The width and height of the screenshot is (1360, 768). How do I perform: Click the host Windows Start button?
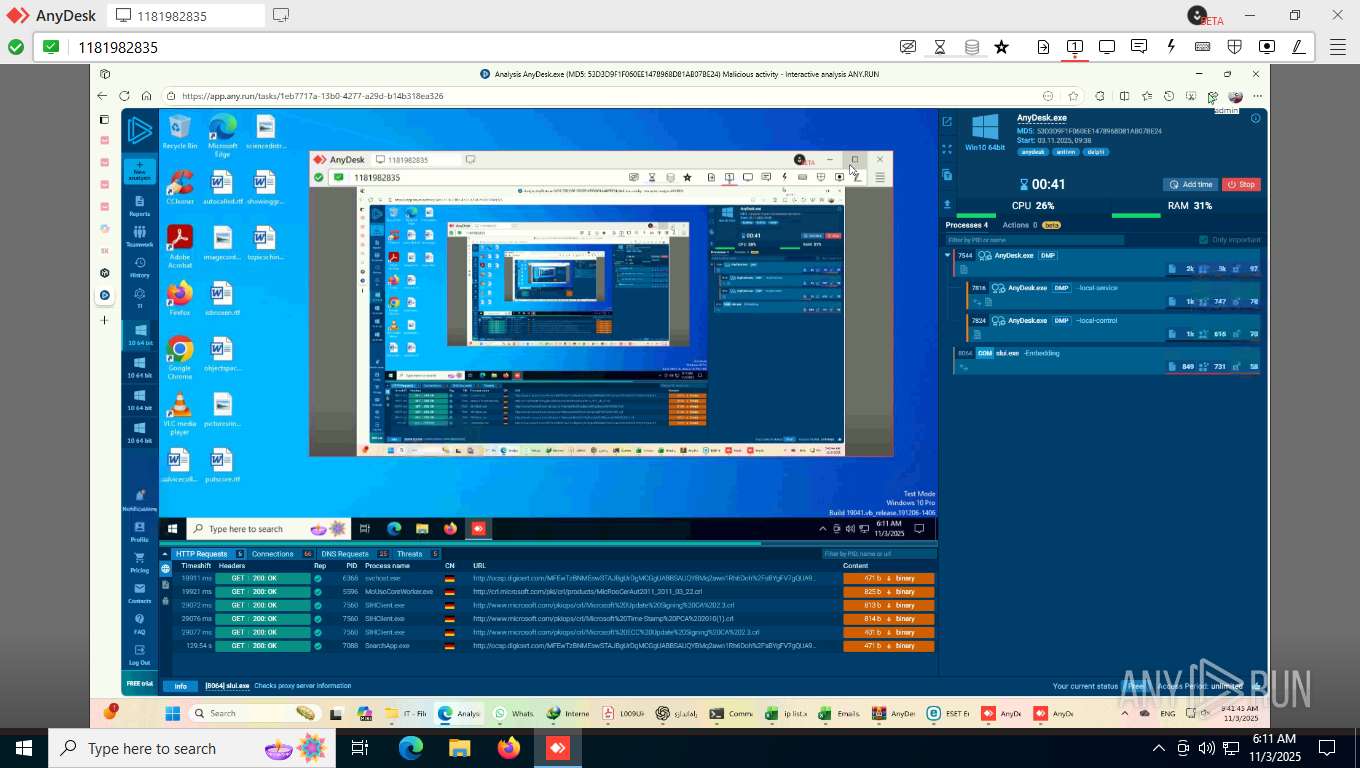23,748
